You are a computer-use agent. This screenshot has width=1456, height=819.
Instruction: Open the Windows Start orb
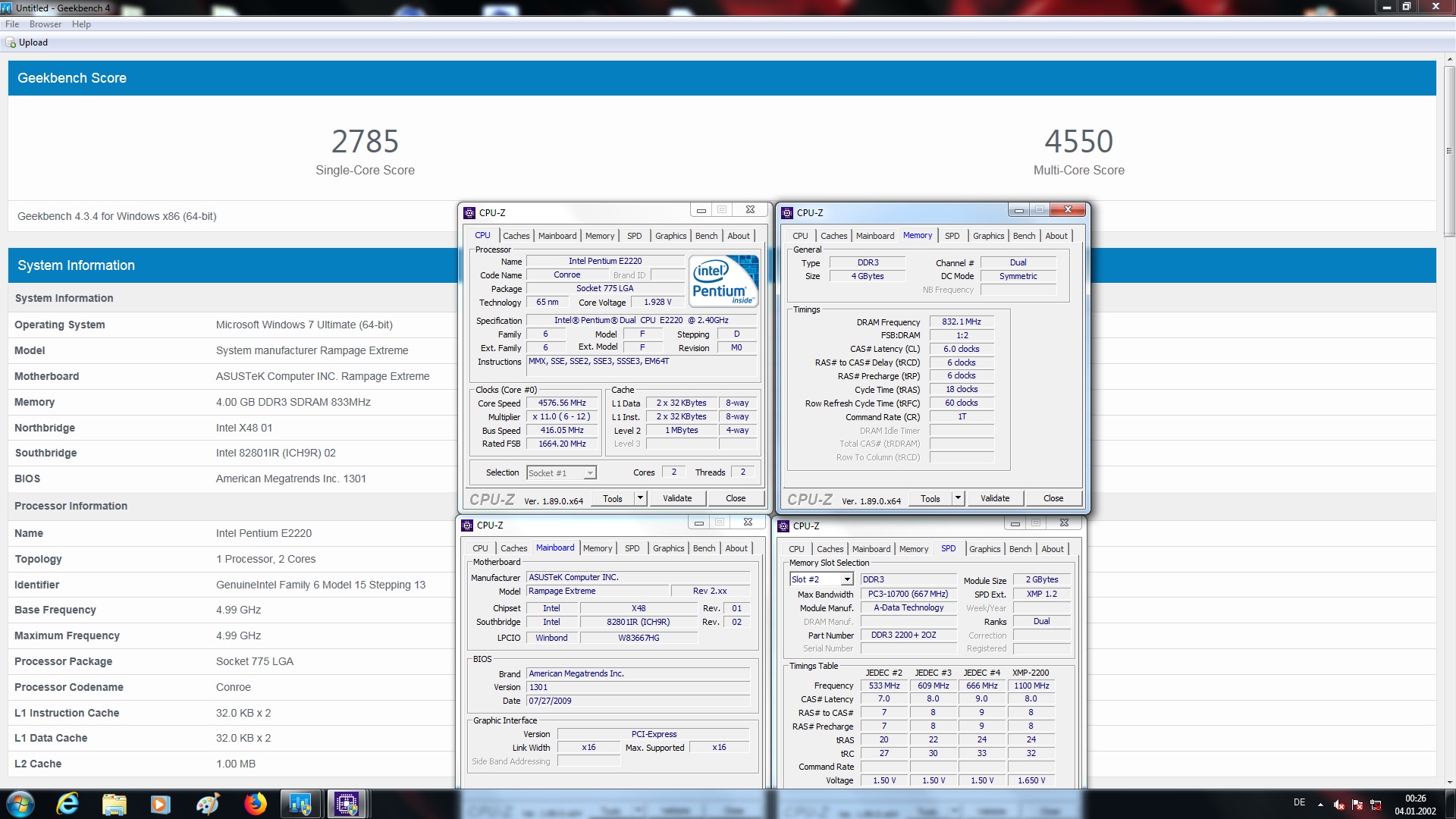[20, 804]
